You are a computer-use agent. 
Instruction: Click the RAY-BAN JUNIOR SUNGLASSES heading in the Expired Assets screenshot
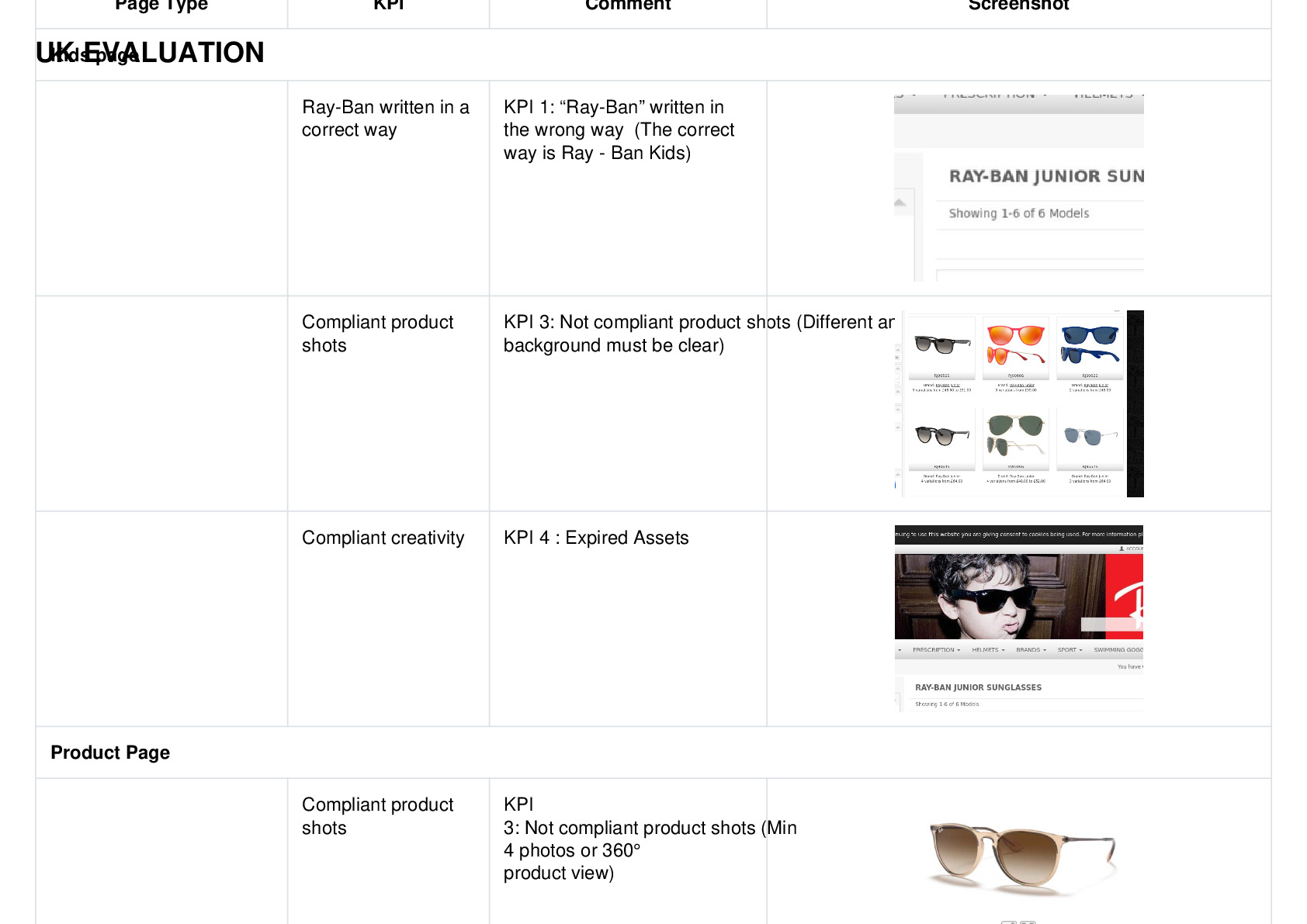coord(978,687)
